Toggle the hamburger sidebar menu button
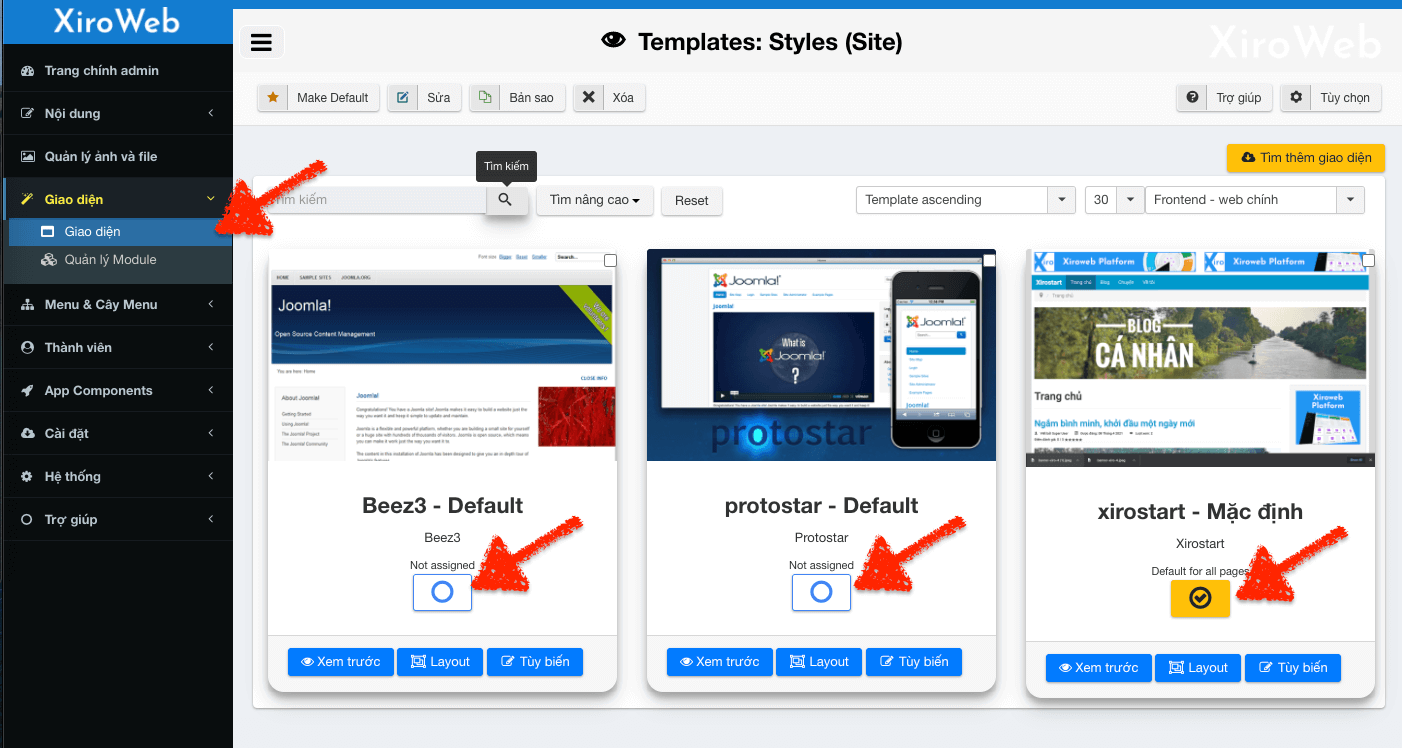 (262, 42)
